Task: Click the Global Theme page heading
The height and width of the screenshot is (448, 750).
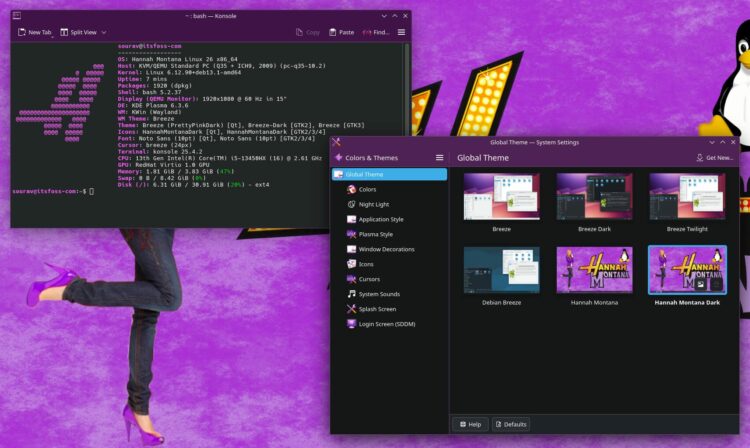Action: point(483,158)
